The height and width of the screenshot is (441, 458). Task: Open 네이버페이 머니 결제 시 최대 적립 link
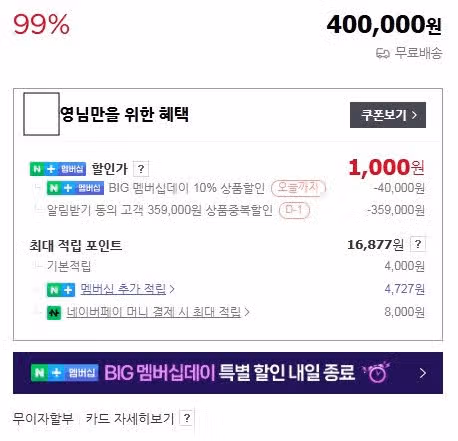click(154, 312)
